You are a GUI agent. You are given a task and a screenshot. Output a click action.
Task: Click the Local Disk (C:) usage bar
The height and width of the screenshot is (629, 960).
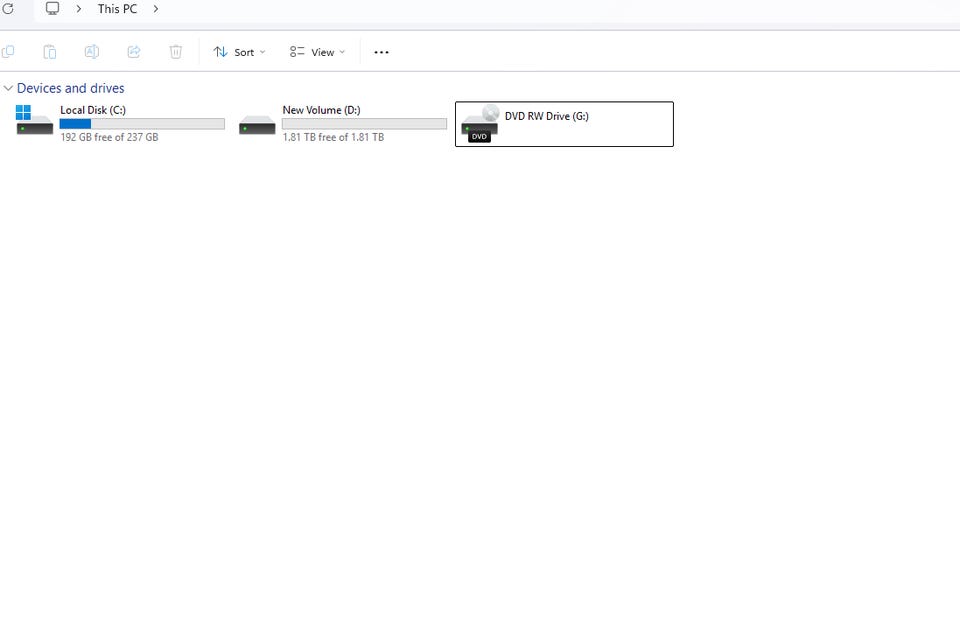(142, 124)
